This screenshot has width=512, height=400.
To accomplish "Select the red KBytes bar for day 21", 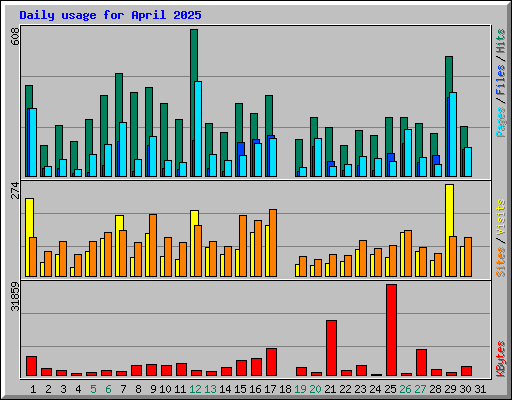I will pos(331,348).
